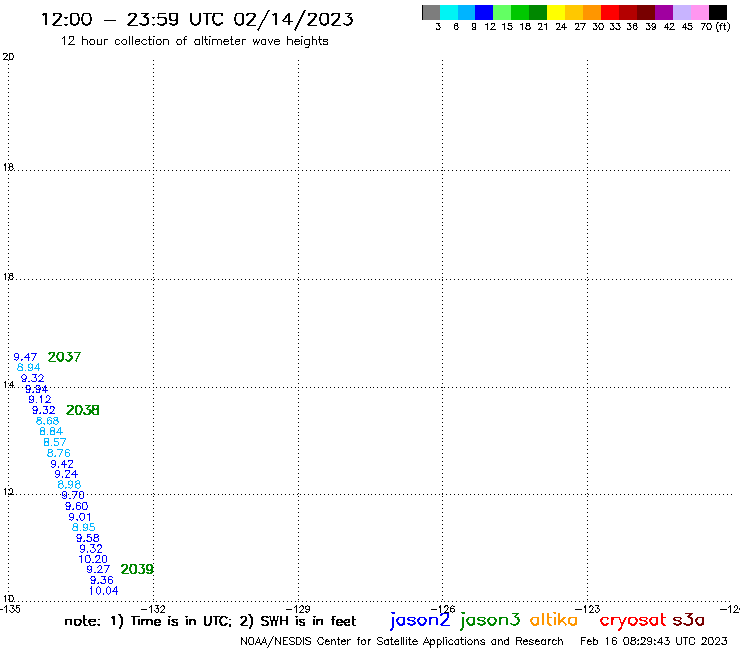Click the NOAA/NESDIS Center credit text
Image resolution: width=740 pixels, height=650 pixels.
[x=402, y=641]
